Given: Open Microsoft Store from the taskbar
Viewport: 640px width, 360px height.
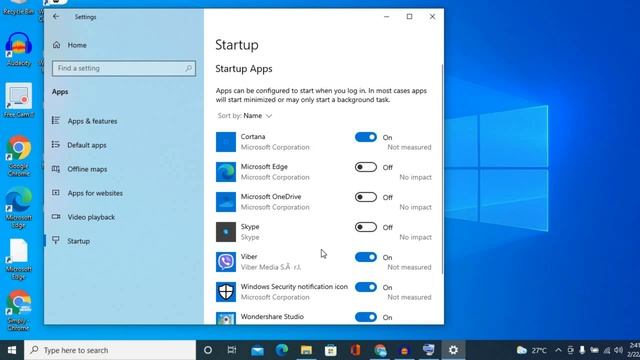Looking at the screenshot, I should [331, 350].
